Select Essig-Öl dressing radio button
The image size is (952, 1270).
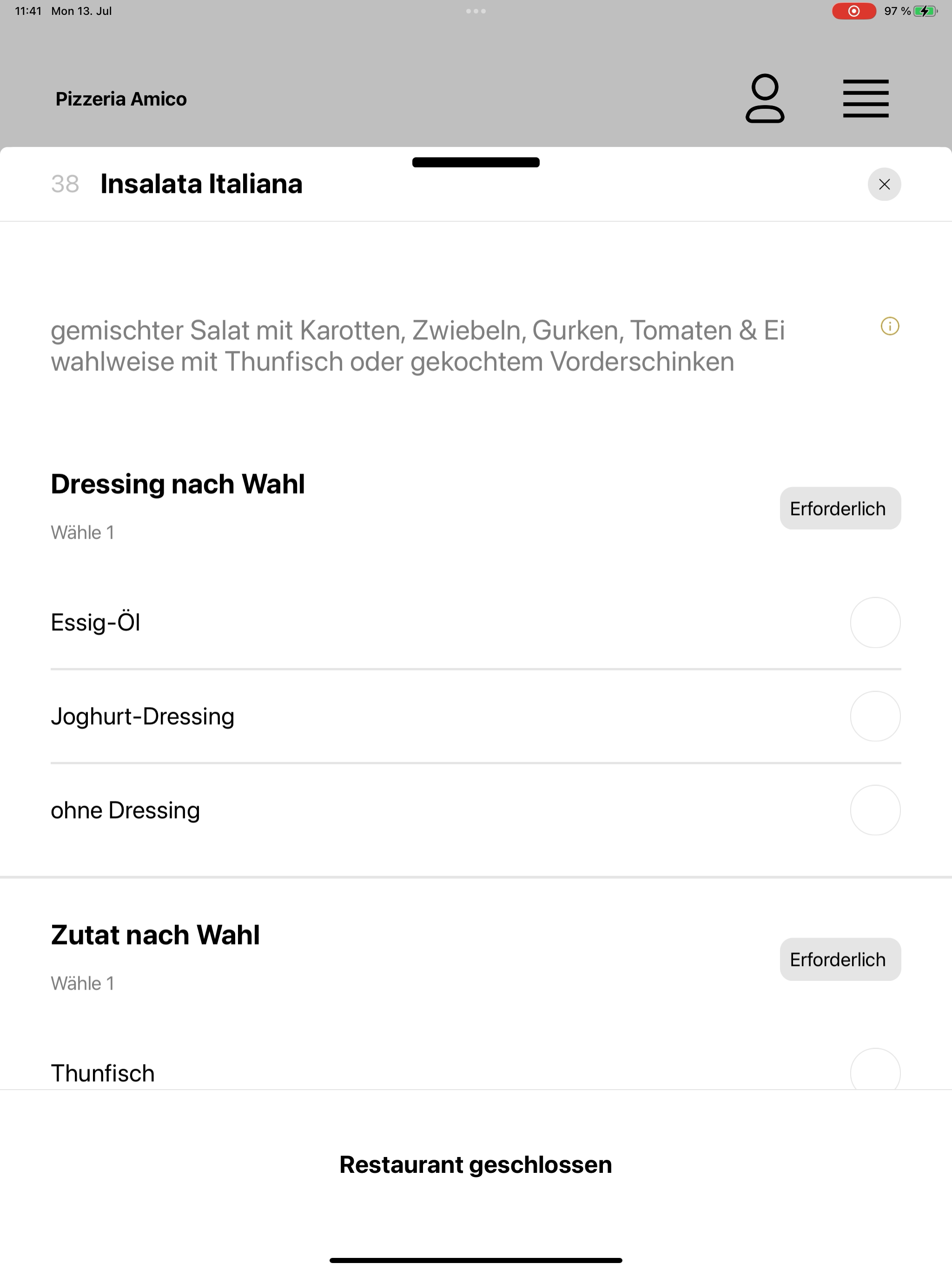[x=874, y=622]
